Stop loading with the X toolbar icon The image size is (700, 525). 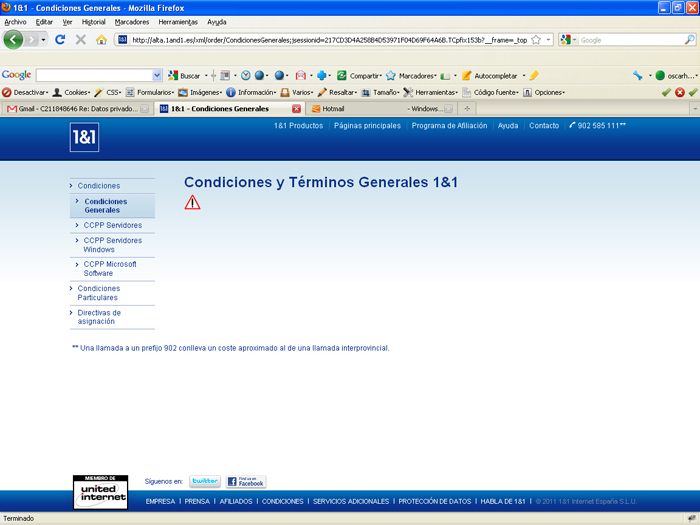point(81,40)
